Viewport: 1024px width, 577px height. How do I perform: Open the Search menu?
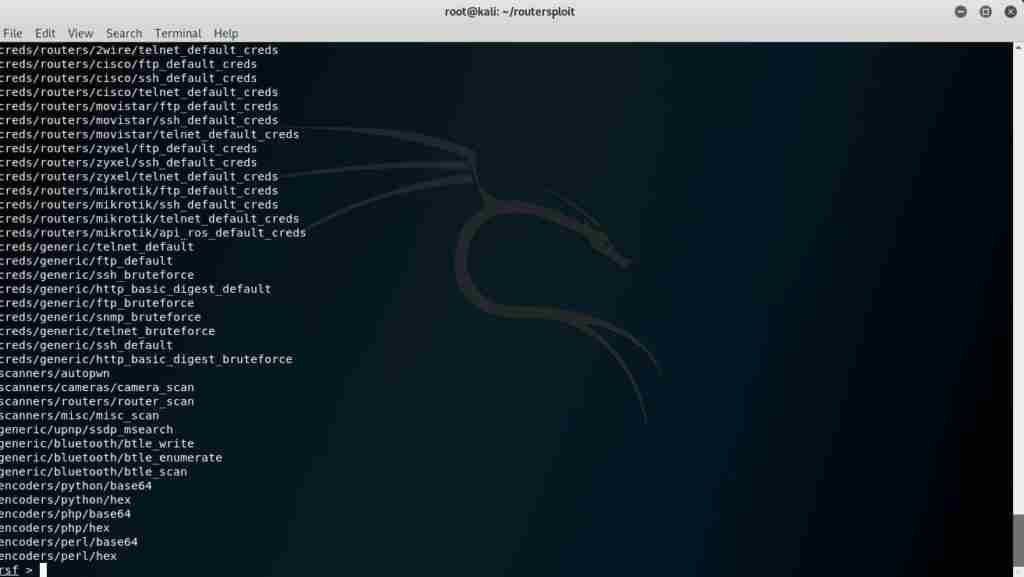(124, 32)
